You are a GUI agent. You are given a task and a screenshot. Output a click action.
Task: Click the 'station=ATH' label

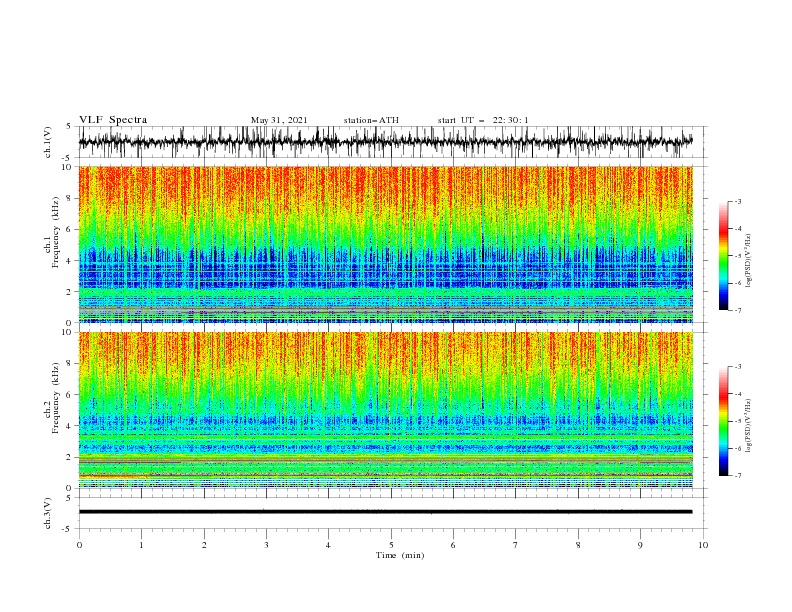(371, 120)
